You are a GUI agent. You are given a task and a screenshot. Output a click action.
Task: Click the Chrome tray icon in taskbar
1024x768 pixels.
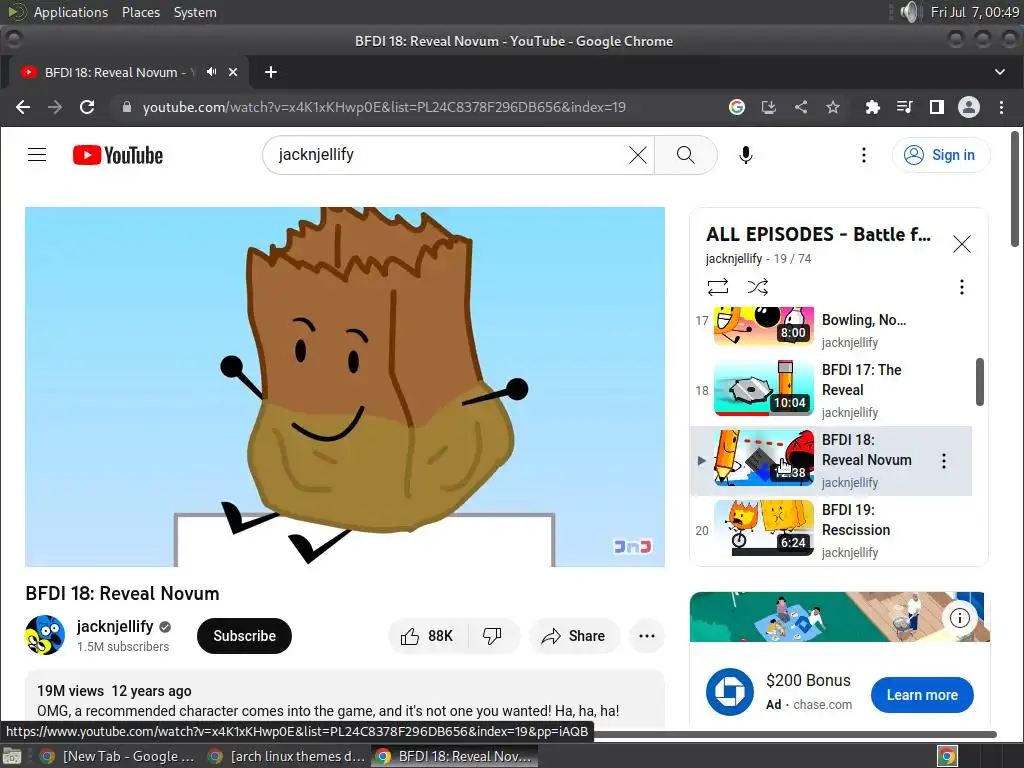(947, 756)
